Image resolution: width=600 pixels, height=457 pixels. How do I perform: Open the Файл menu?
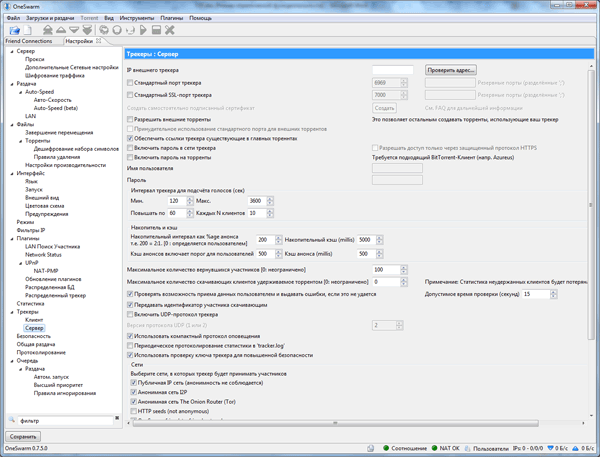(13, 18)
